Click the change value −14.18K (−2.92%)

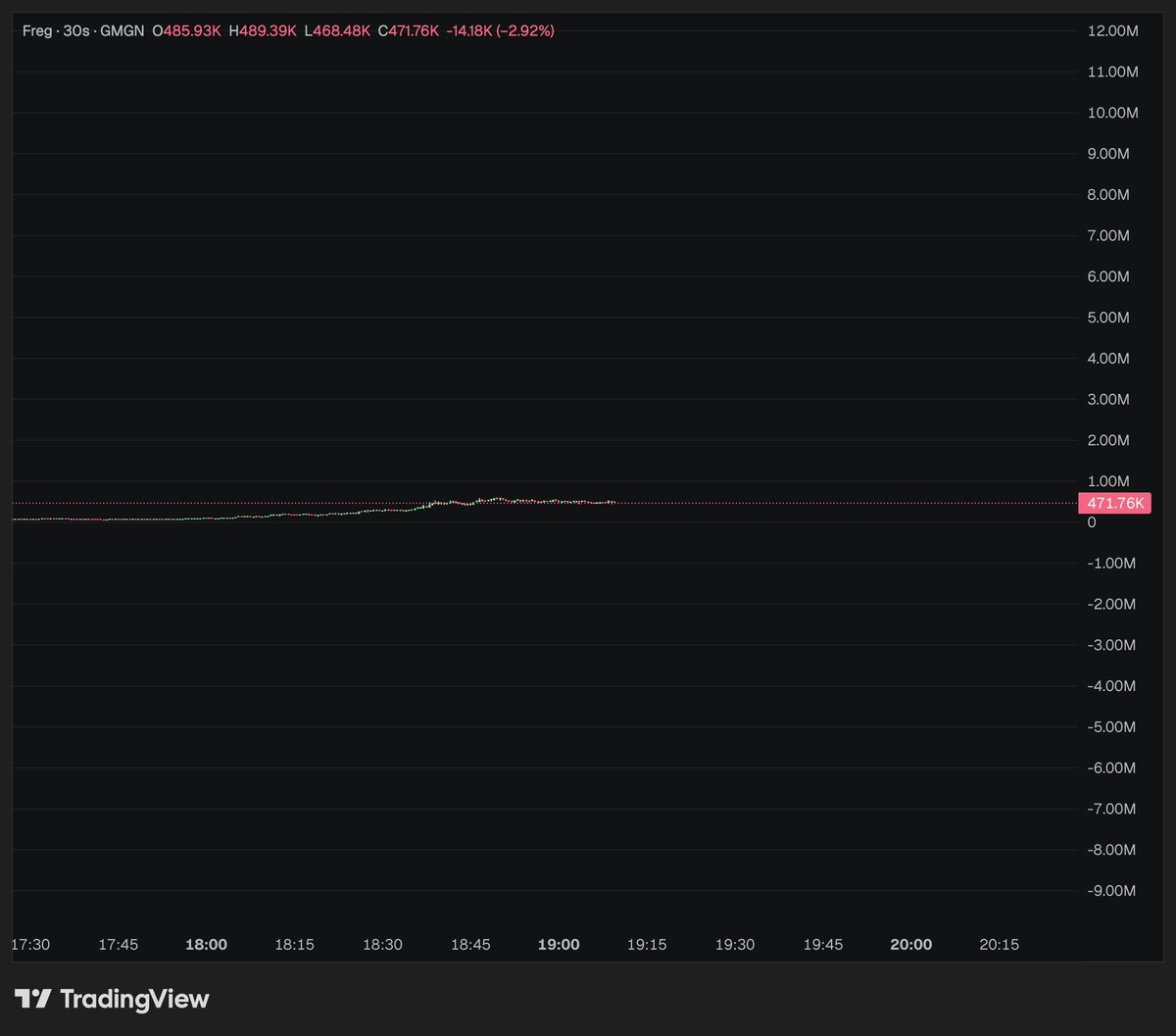500,31
